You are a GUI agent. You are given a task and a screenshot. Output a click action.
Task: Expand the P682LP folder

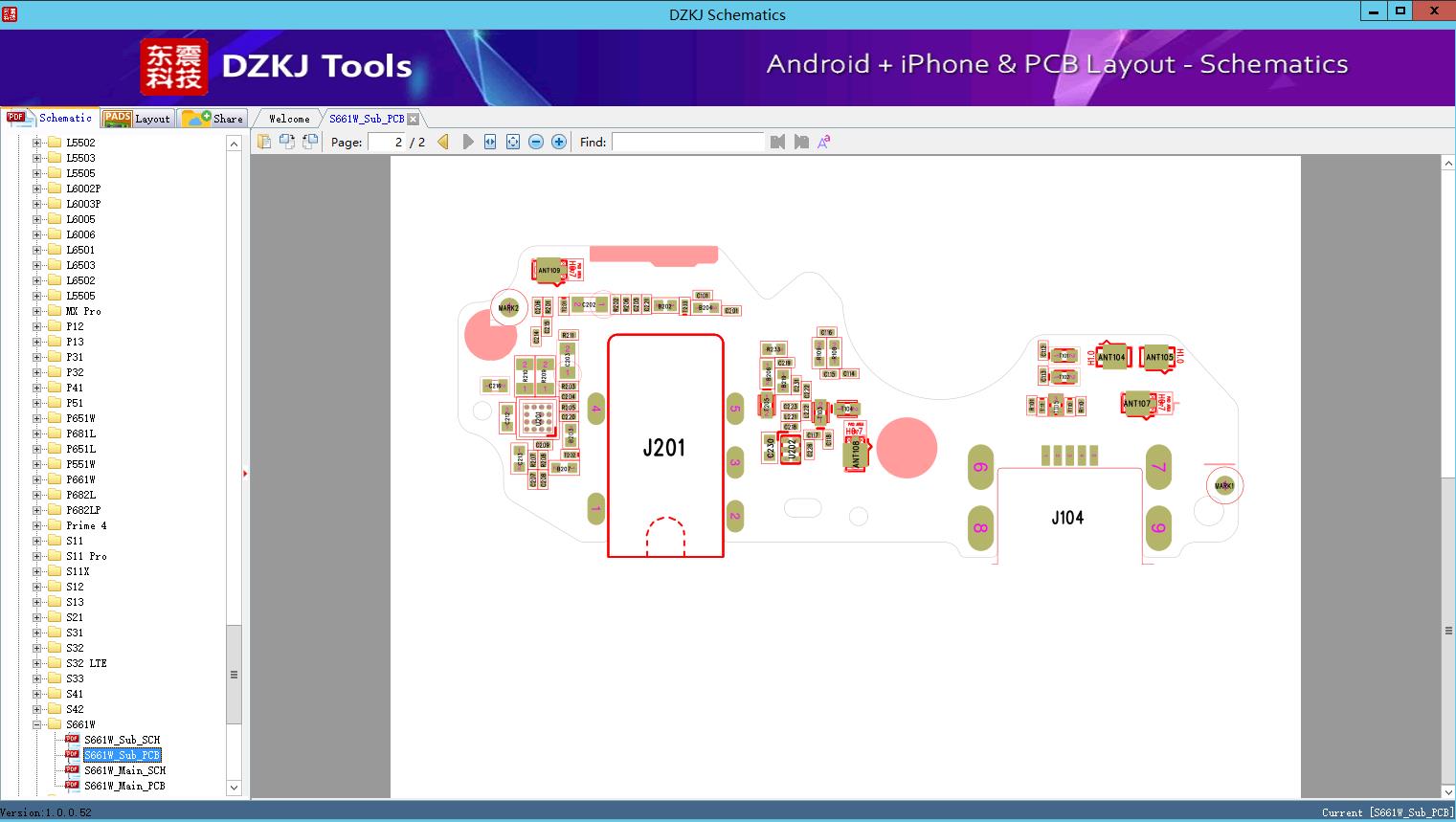37,510
